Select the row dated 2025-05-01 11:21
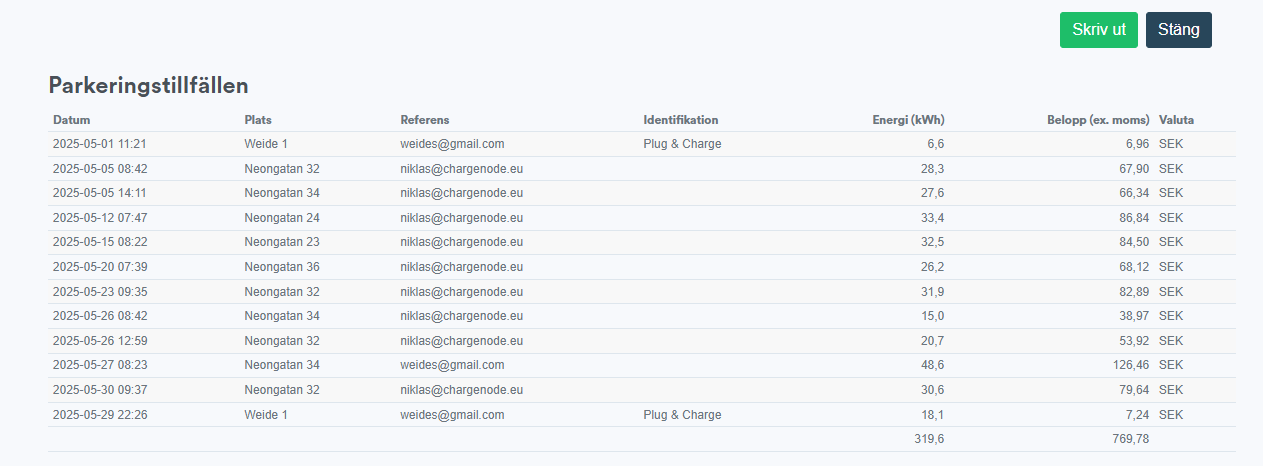Screen dimensions: 1263x466 pos(641,144)
